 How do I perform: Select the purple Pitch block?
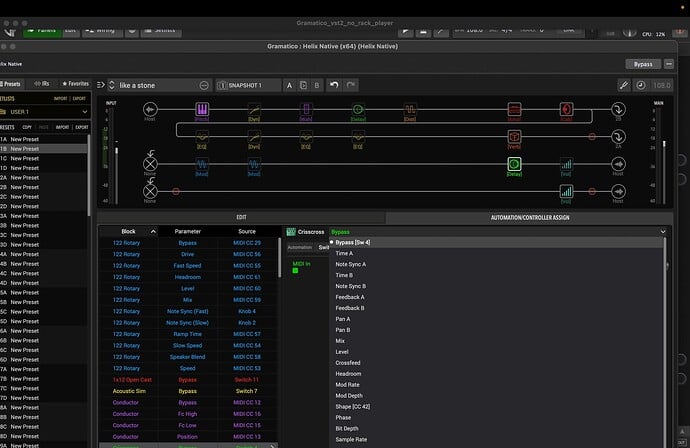202,109
